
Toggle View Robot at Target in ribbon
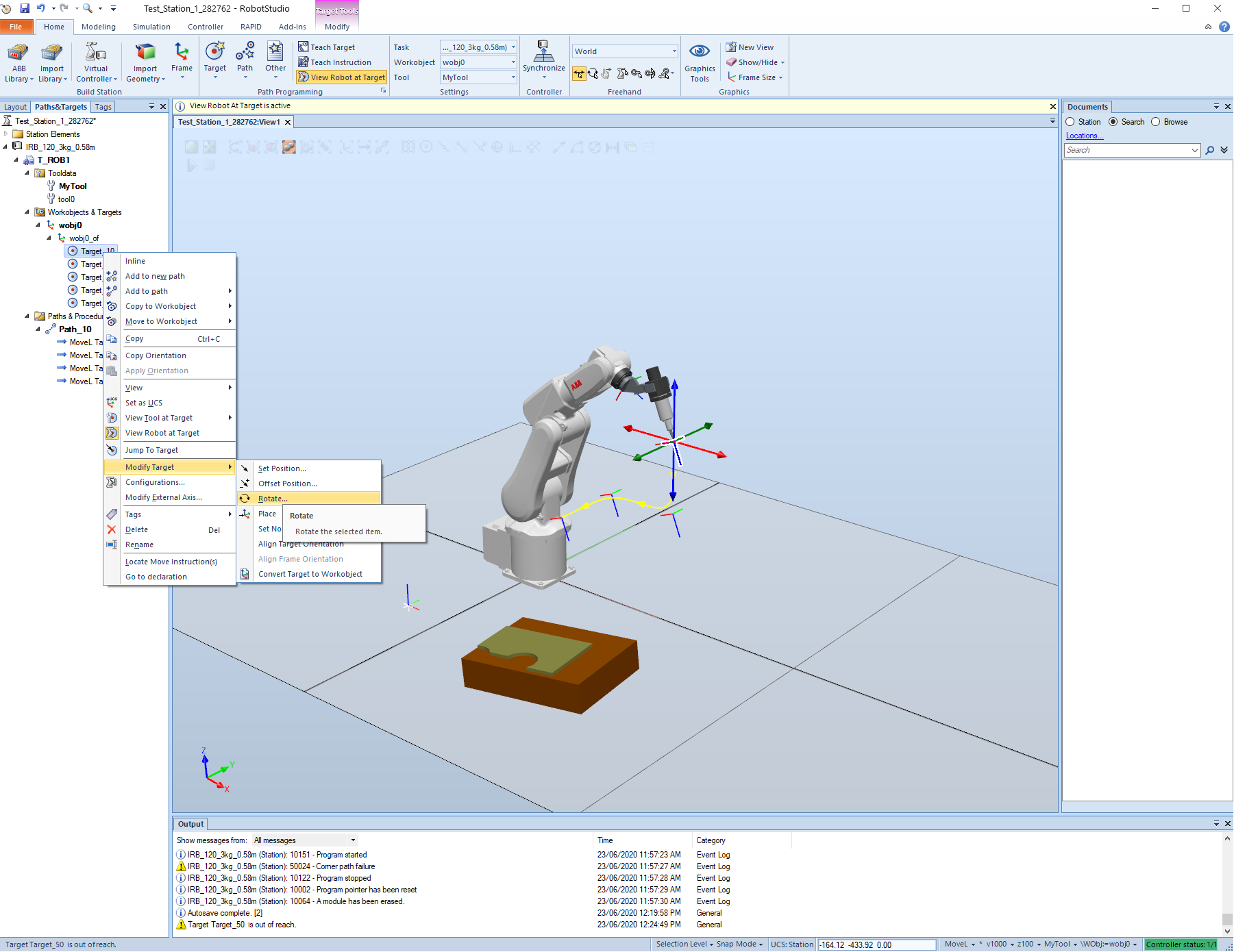tap(341, 77)
